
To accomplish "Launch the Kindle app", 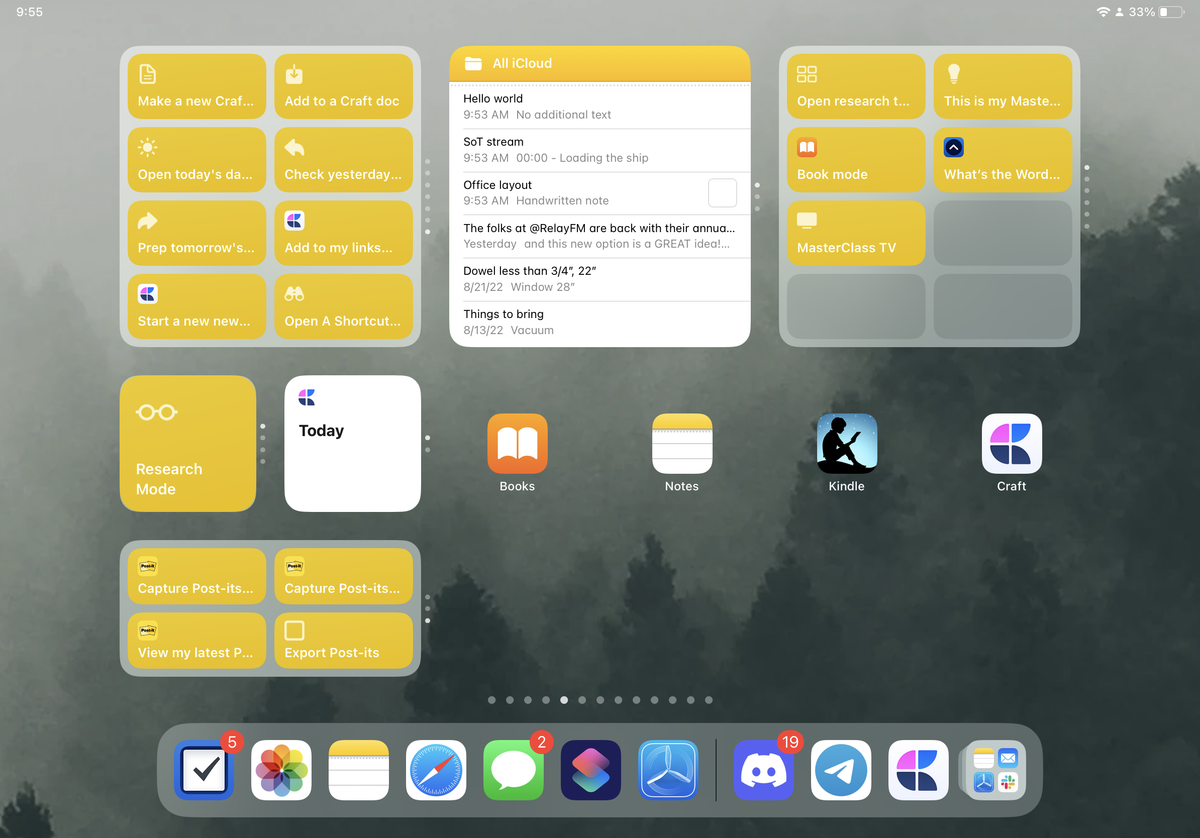I will coord(846,443).
